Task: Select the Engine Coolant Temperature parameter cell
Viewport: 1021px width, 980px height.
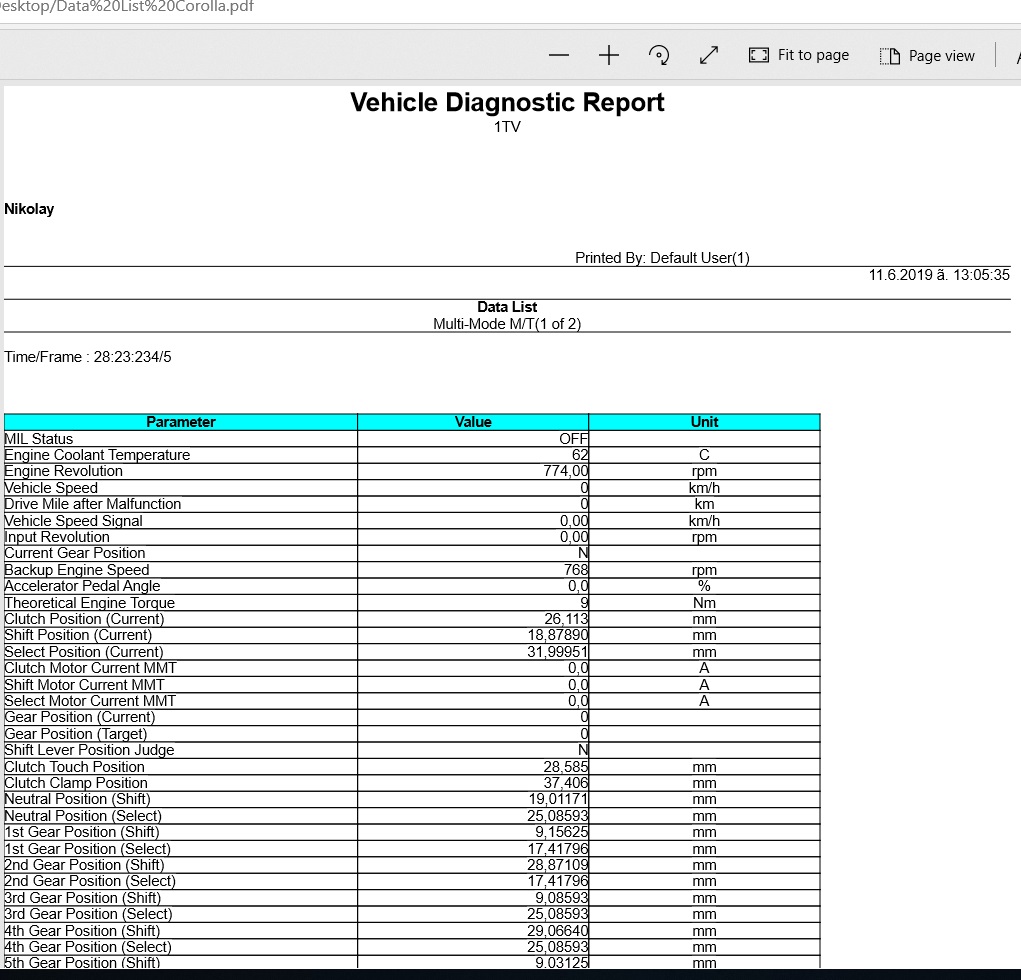Action: coord(97,455)
